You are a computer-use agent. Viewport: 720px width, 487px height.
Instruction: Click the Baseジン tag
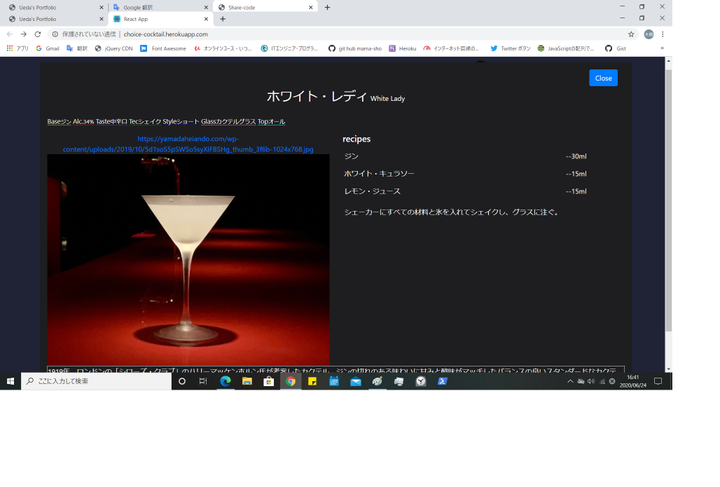pos(59,122)
